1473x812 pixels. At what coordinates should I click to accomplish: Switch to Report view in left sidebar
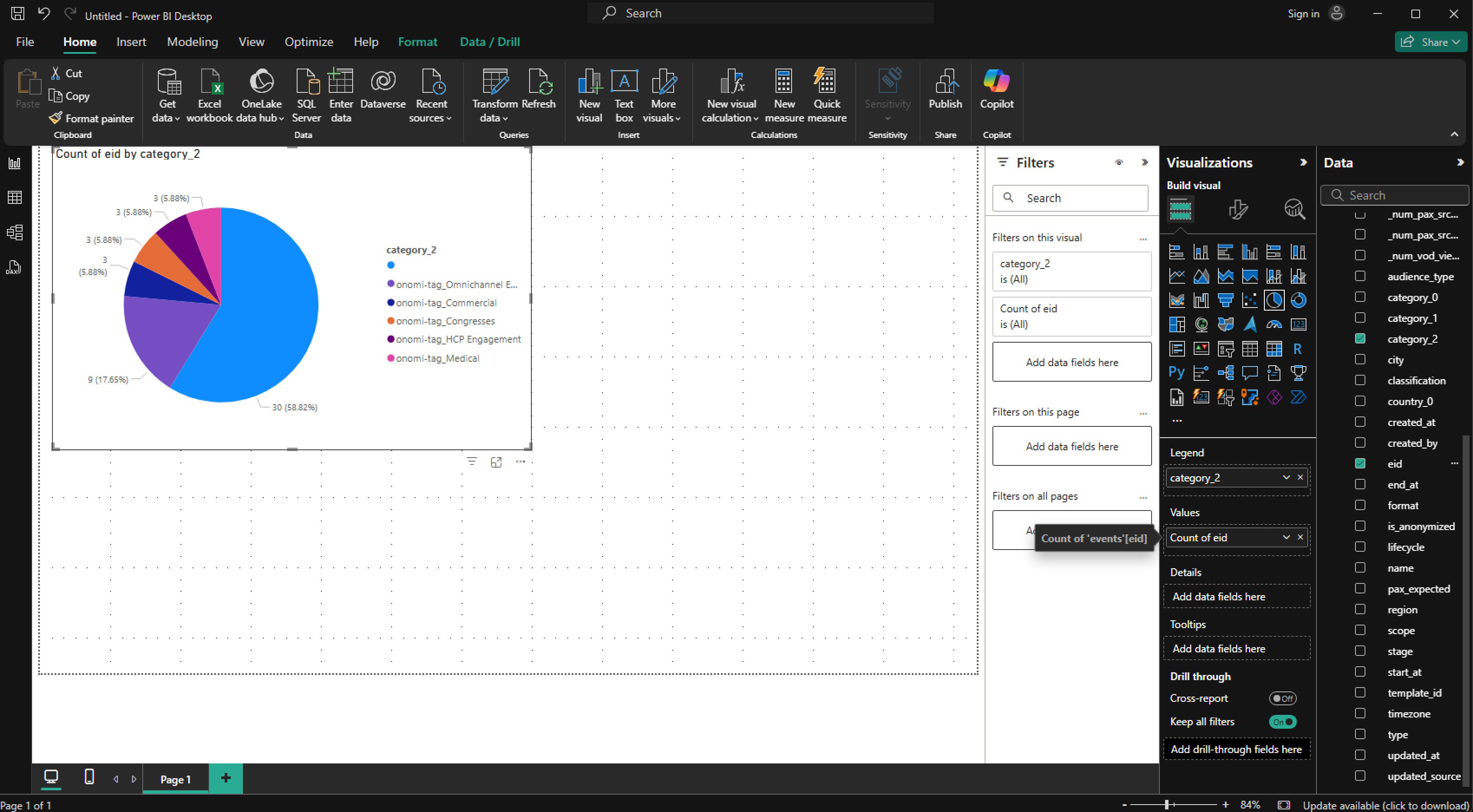[15, 164]
